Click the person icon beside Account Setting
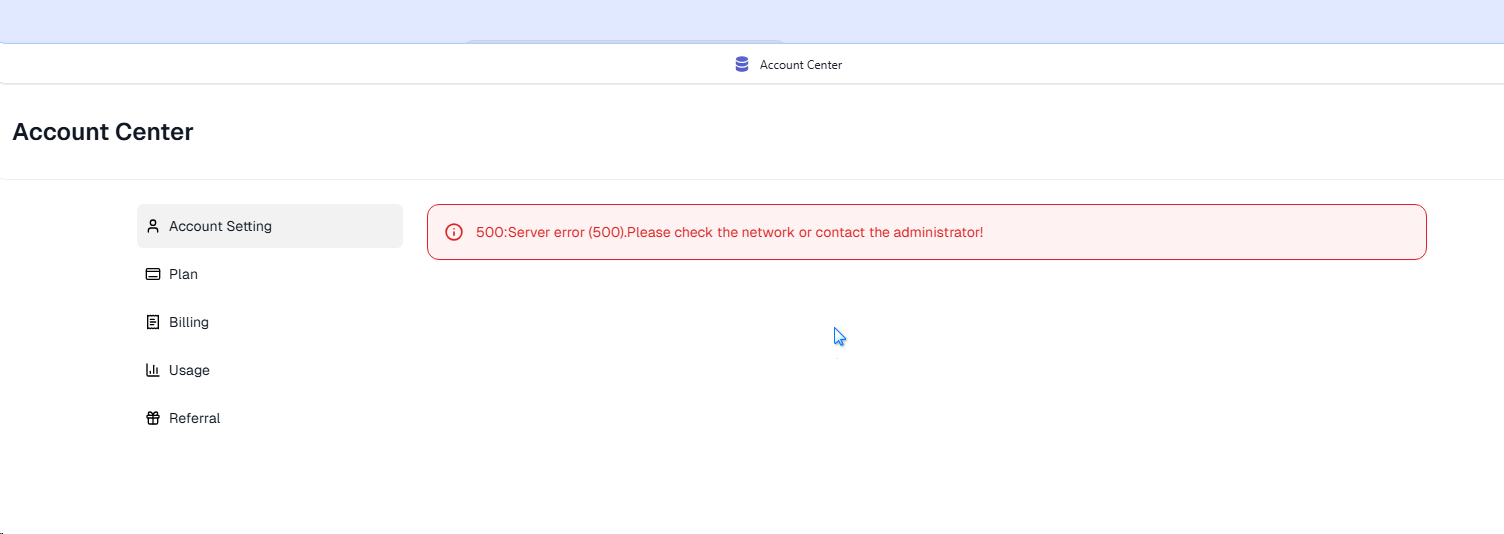Viewport: 1504px width, 534px height. 153,226
